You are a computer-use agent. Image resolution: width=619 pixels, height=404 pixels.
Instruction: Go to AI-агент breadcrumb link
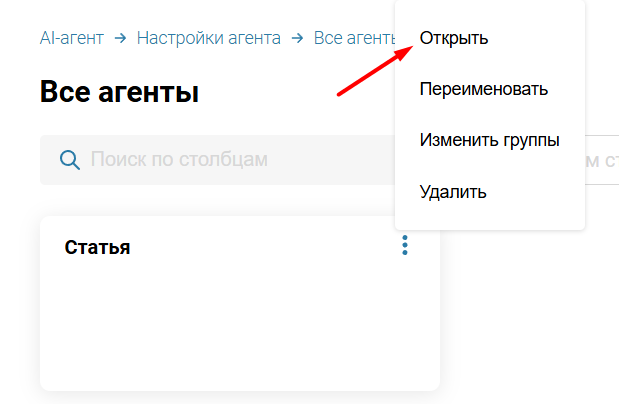click(72, 38)
